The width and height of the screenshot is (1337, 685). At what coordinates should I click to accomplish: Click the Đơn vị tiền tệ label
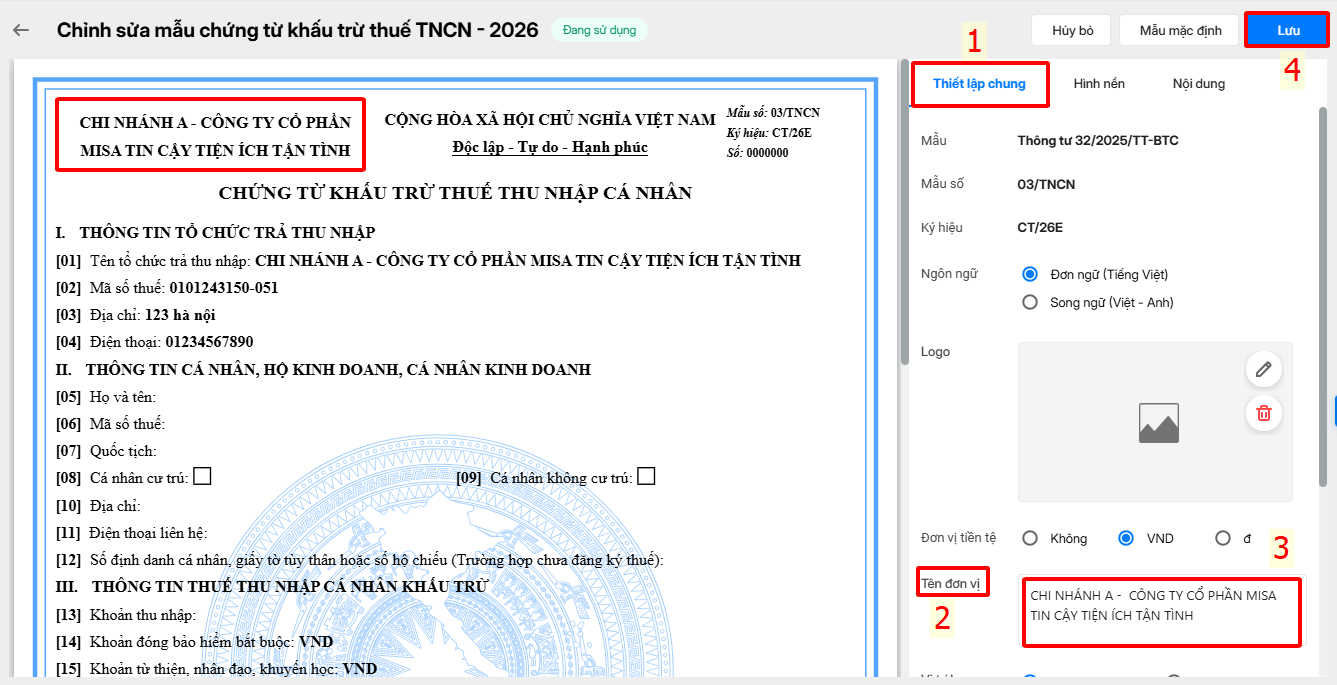tap(959, 538)
